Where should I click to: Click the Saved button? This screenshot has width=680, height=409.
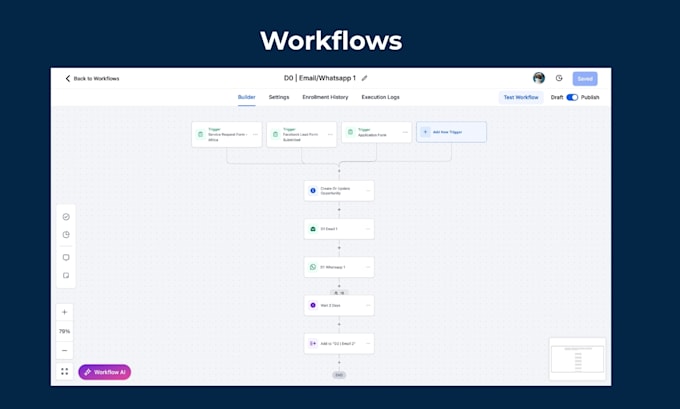(x=585, y=79)
